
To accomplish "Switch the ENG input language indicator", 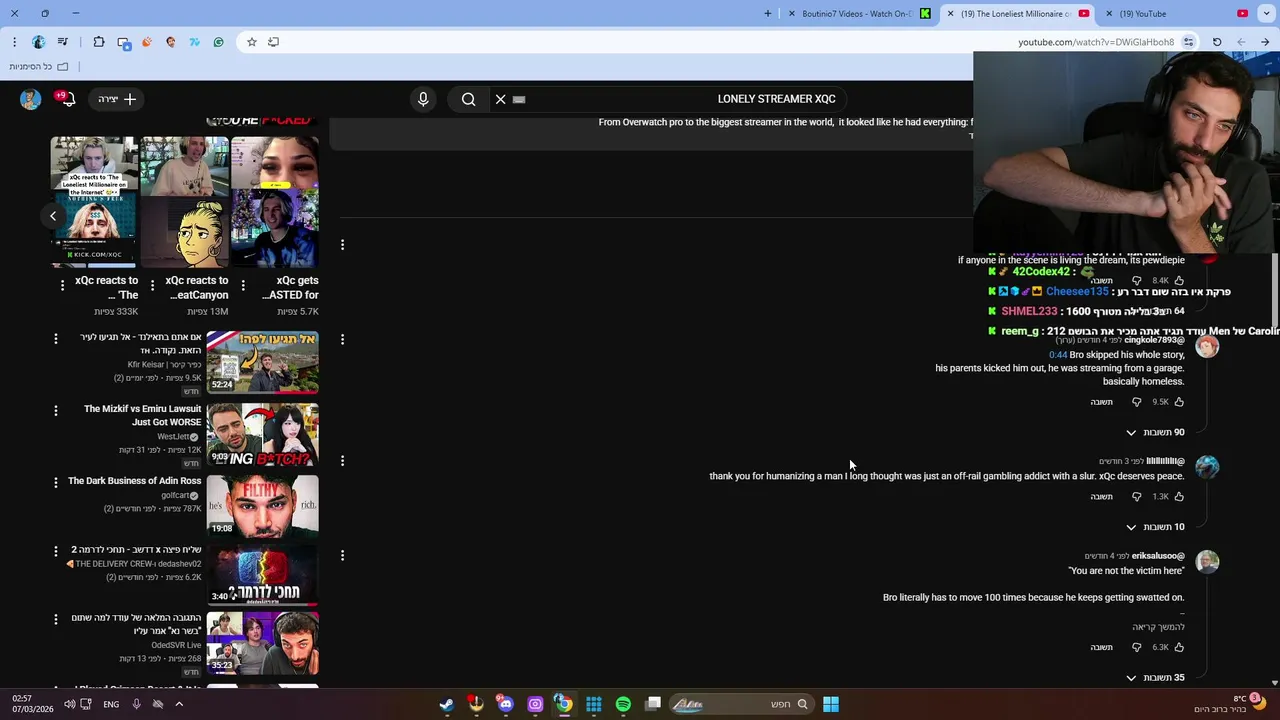I will (111, 704).
